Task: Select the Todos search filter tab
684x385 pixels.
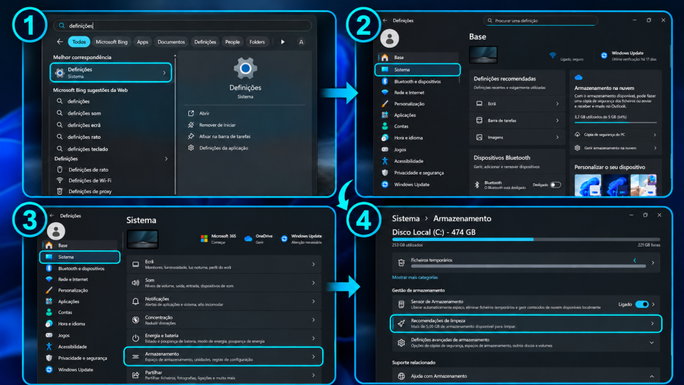Action: (x=79, y=42)
